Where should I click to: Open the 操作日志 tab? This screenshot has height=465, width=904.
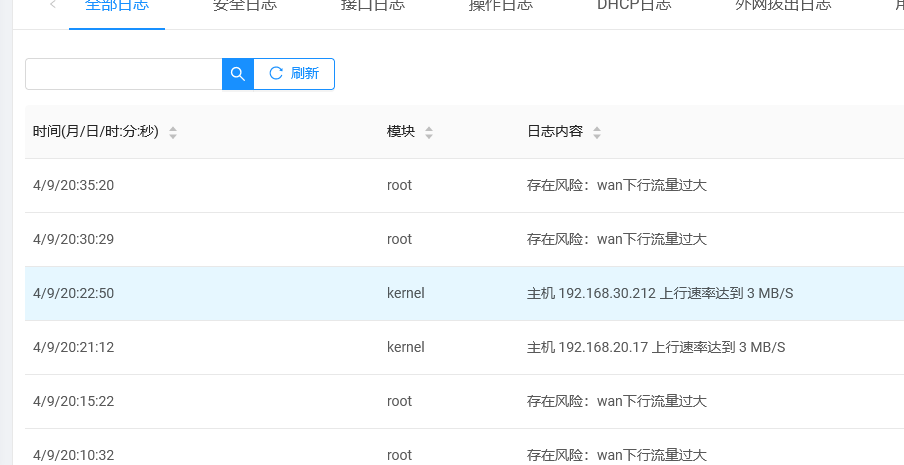tap(501, 6)
